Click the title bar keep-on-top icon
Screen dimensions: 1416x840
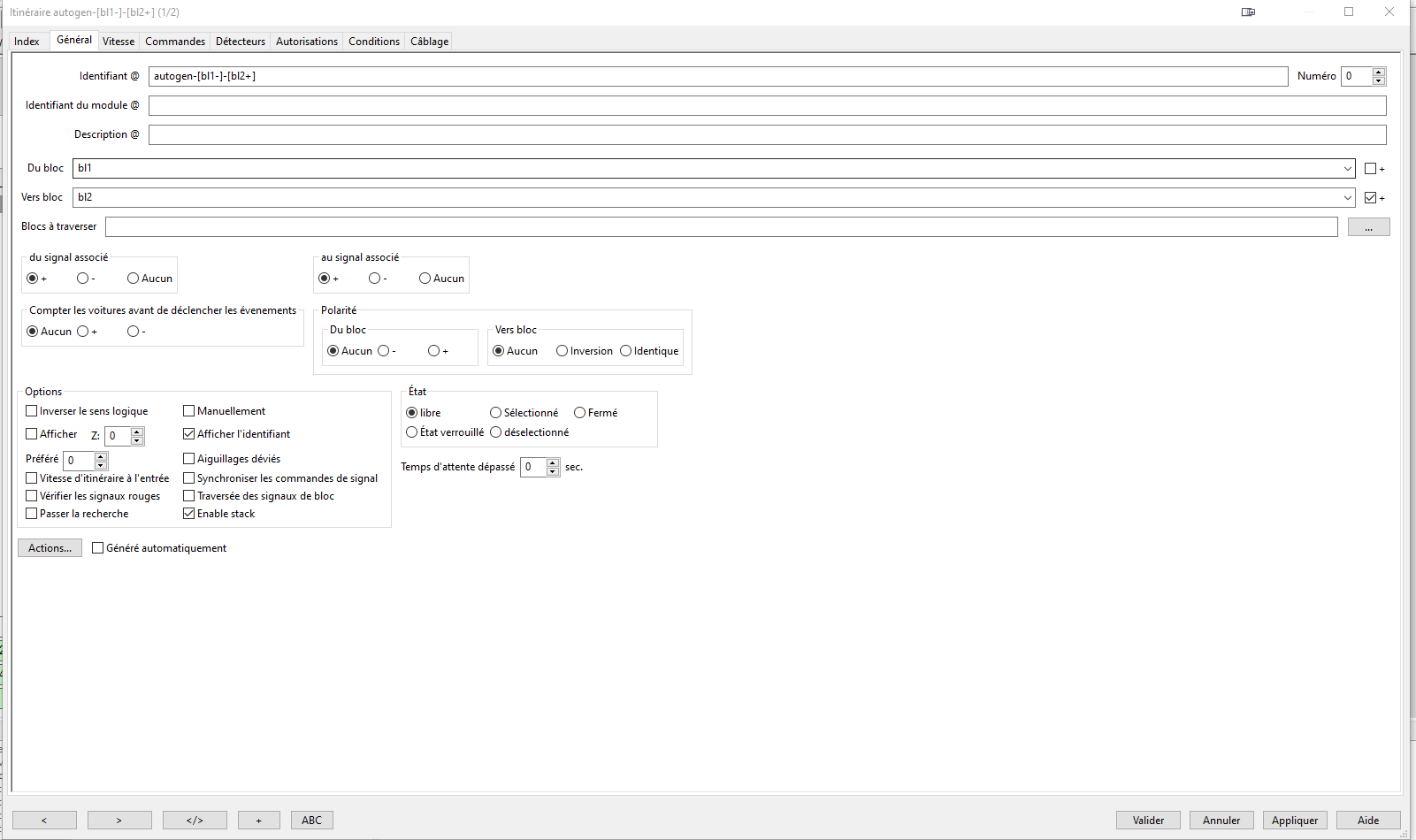coord(1248,12)
